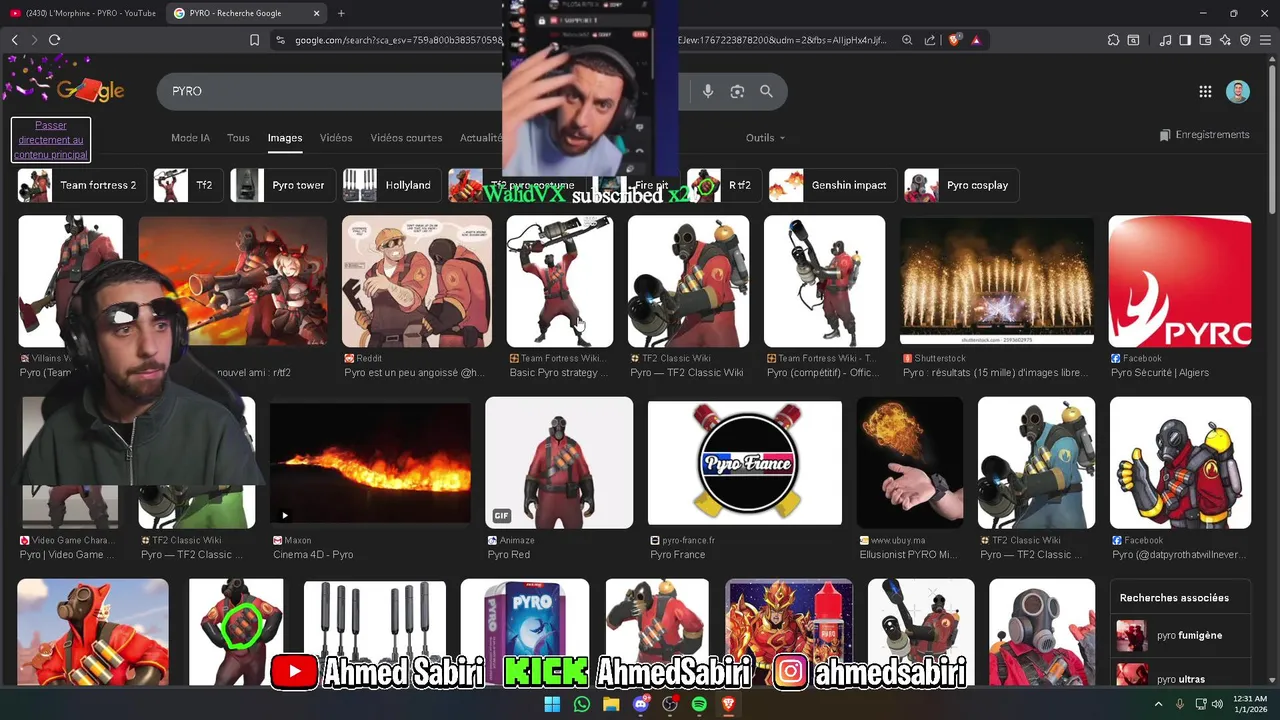Open the Brave Wallet icon
Image resolution: width=1280 pixels, height=720 pixels.
point(1205,40)
